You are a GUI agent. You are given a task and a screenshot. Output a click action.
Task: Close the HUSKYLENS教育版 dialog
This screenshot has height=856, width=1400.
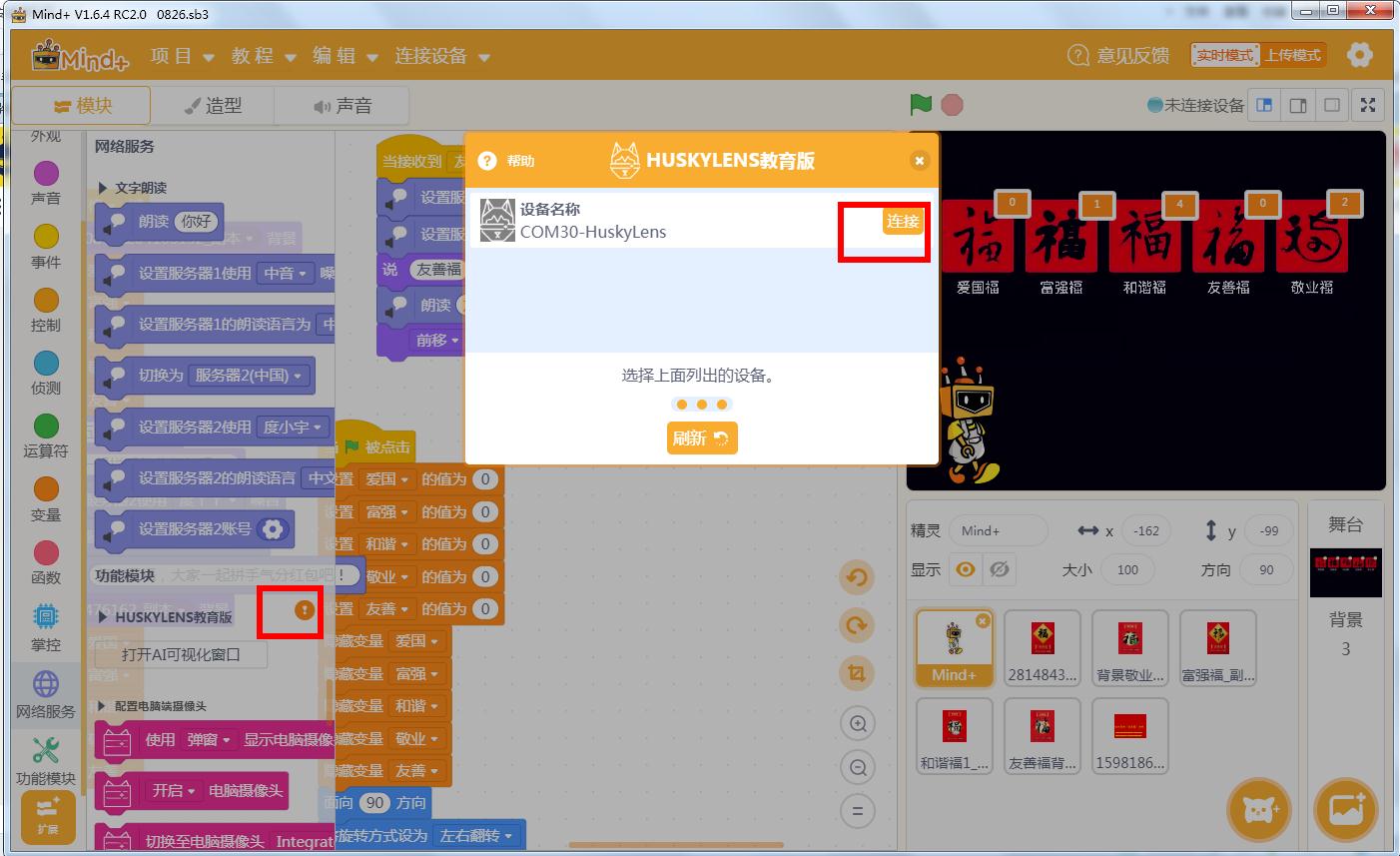pyautogui.click(x=920, y=160)
